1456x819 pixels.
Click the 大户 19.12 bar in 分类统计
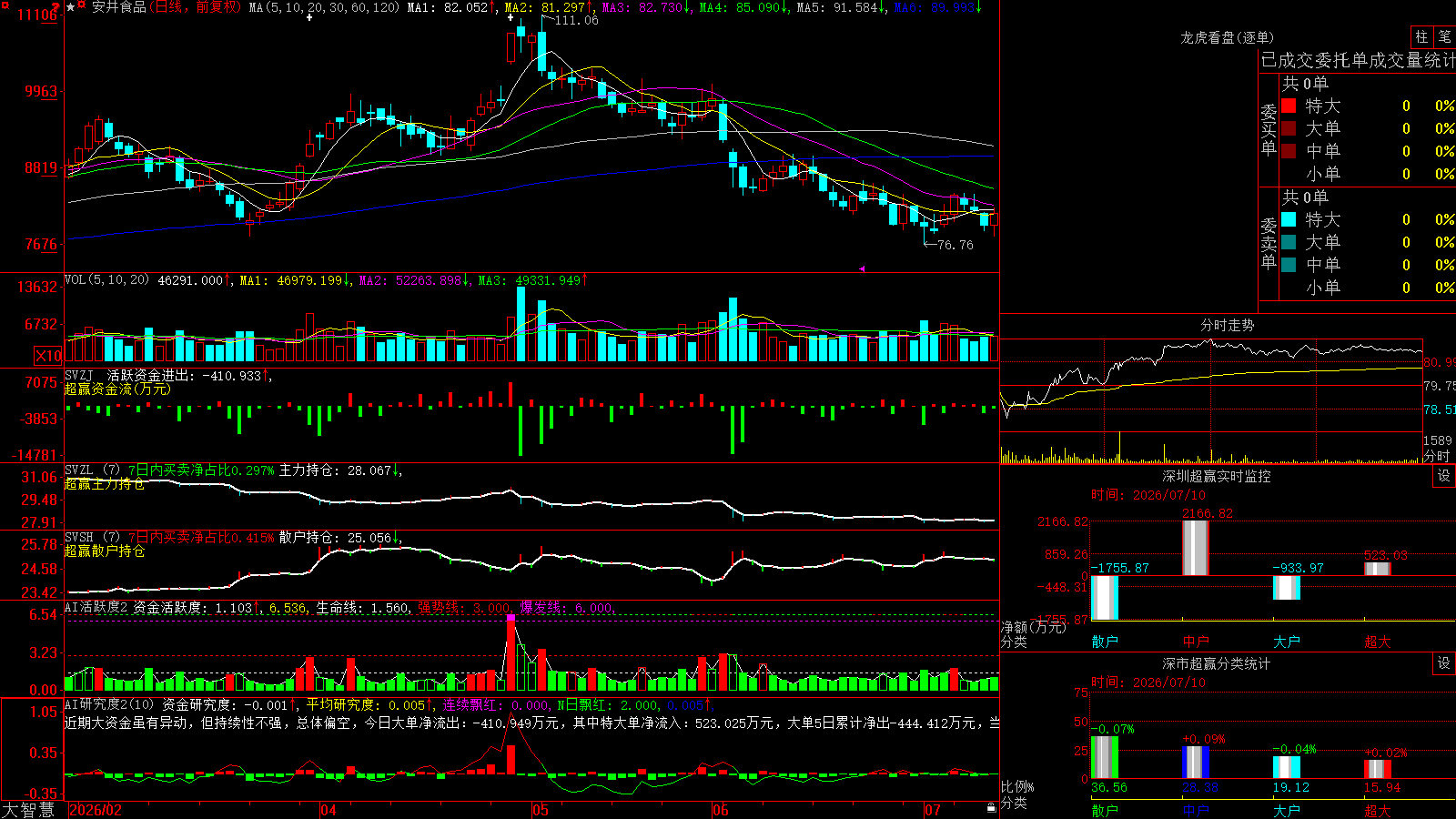(1287, 767)
